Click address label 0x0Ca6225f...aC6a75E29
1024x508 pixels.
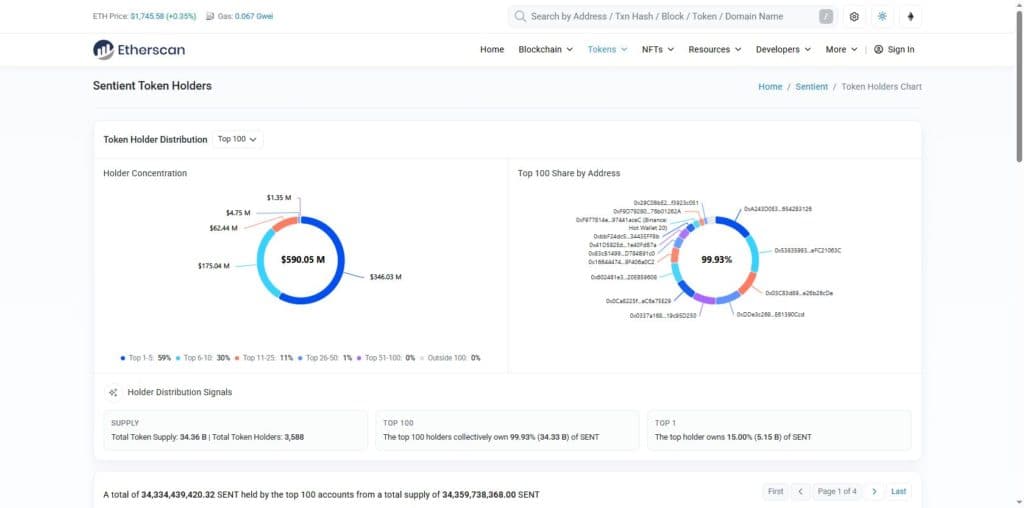pos(638,301)
